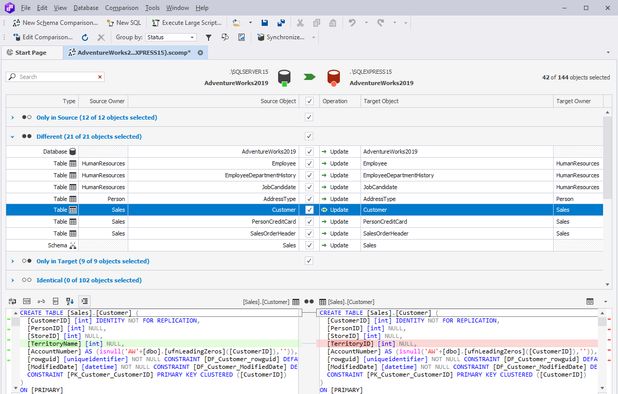Open a New SQL document
This screenshot has height=394, width=618.
(x=124, y=23)
